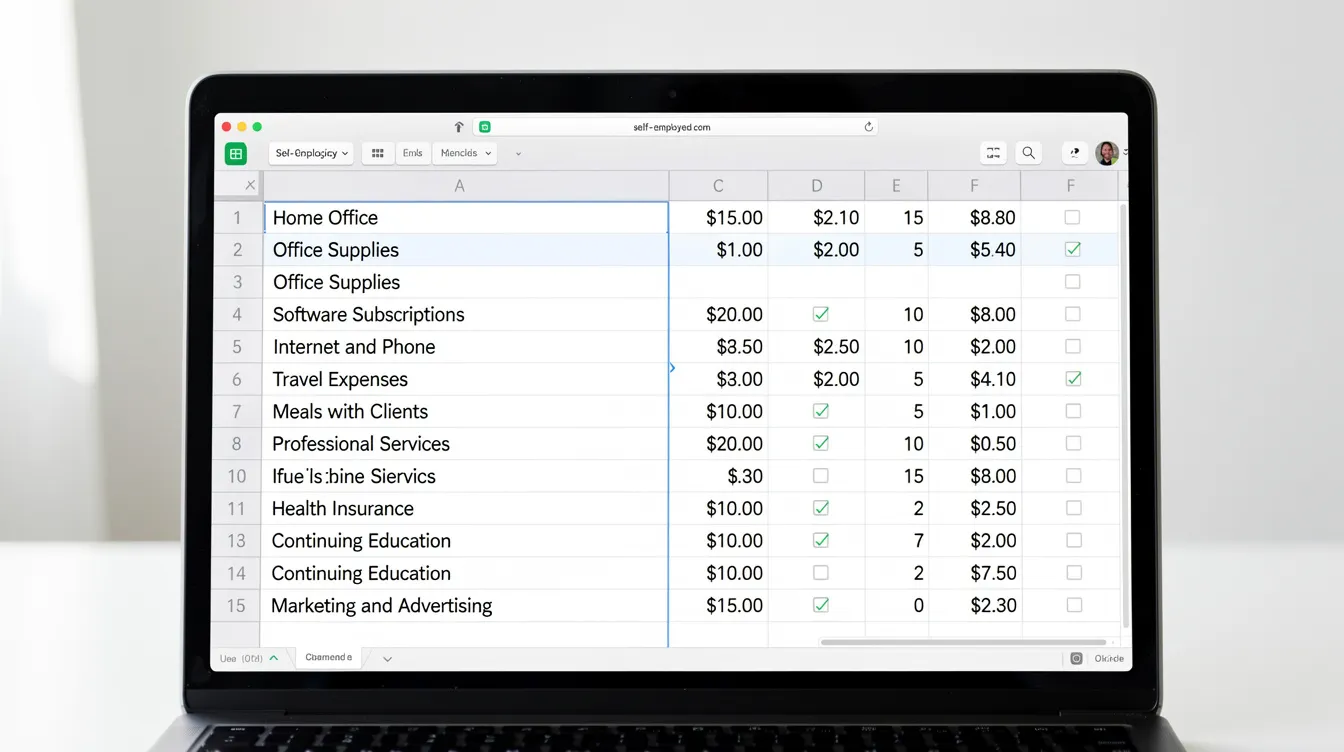This screenshot has width=1344, height=752.
Task: Click the share collaborator icon
Action: pos(1074,153)
